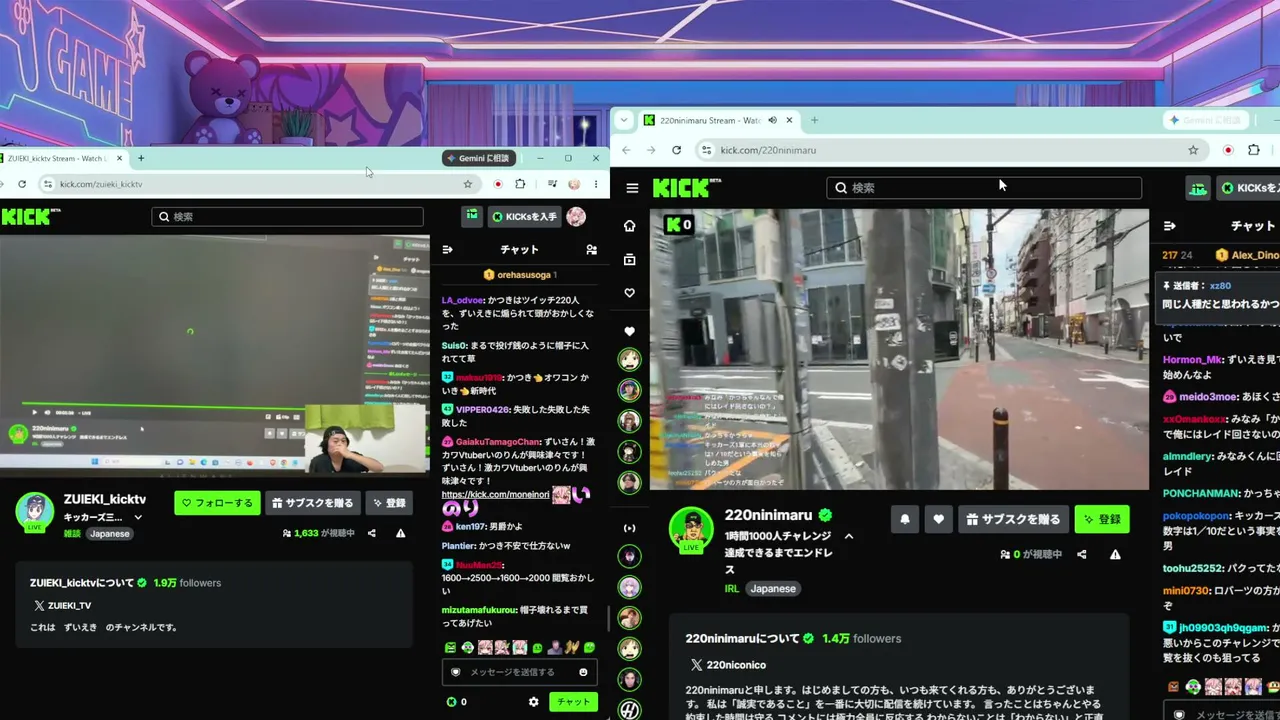Expand the ZUIEKI_kicktv stream title chevron

tap(138, 517)
